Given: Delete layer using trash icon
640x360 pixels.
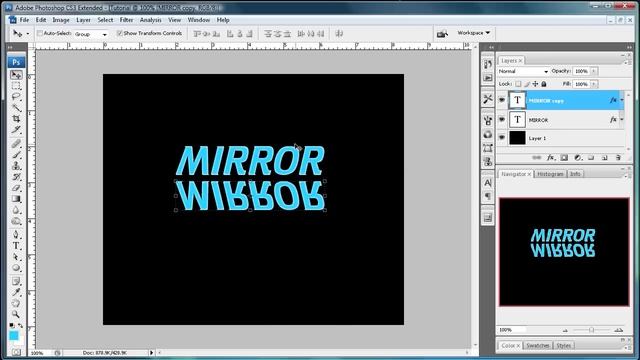Looking at the screenshot, I should coord(618,158).
